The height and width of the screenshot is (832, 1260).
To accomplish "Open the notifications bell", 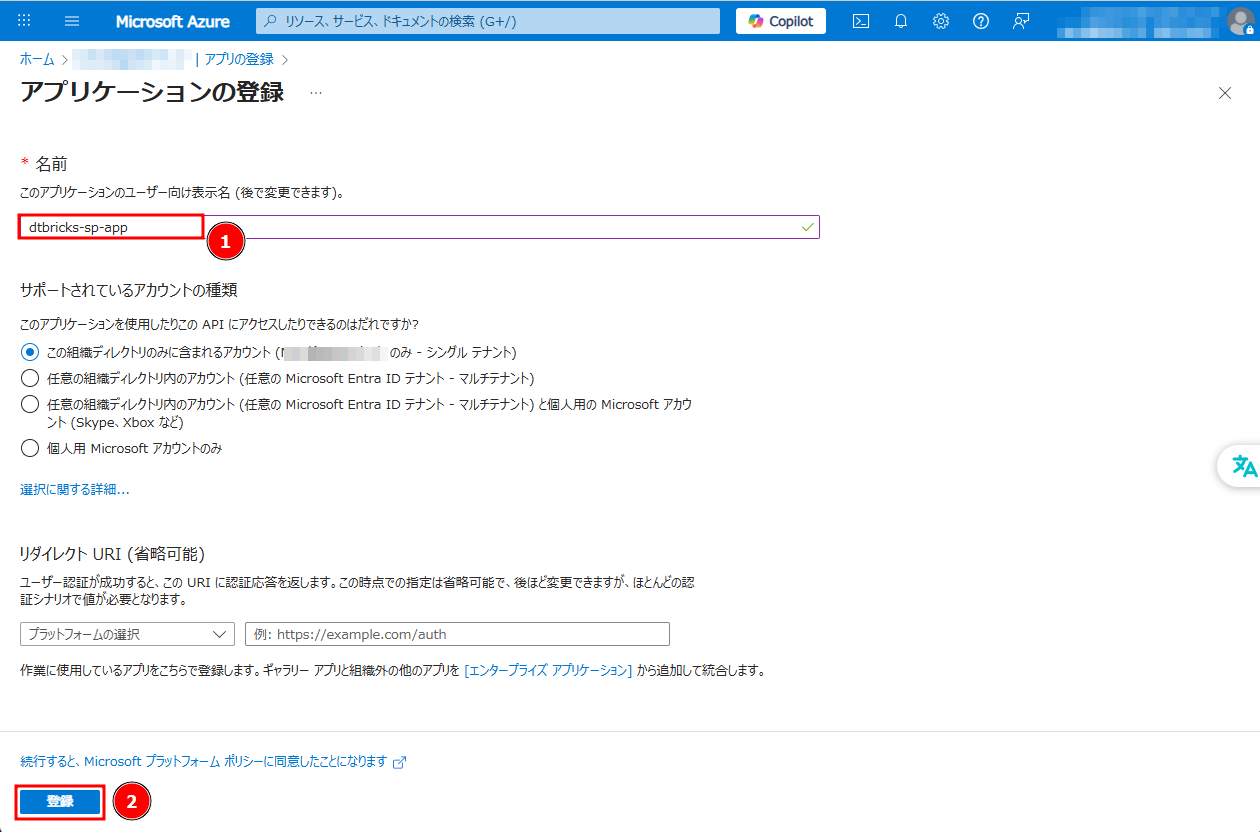I will [x=900, y=21].
